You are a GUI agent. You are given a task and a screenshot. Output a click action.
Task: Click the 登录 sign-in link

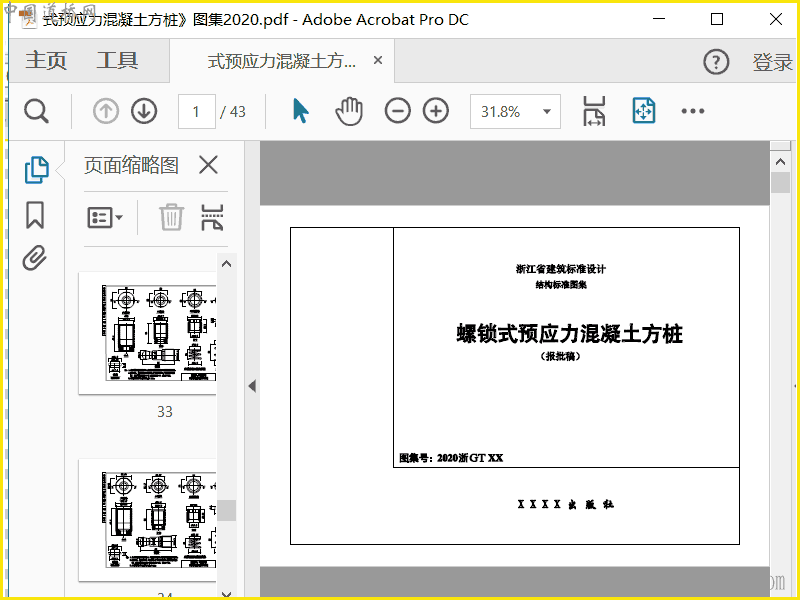(772, 62)
